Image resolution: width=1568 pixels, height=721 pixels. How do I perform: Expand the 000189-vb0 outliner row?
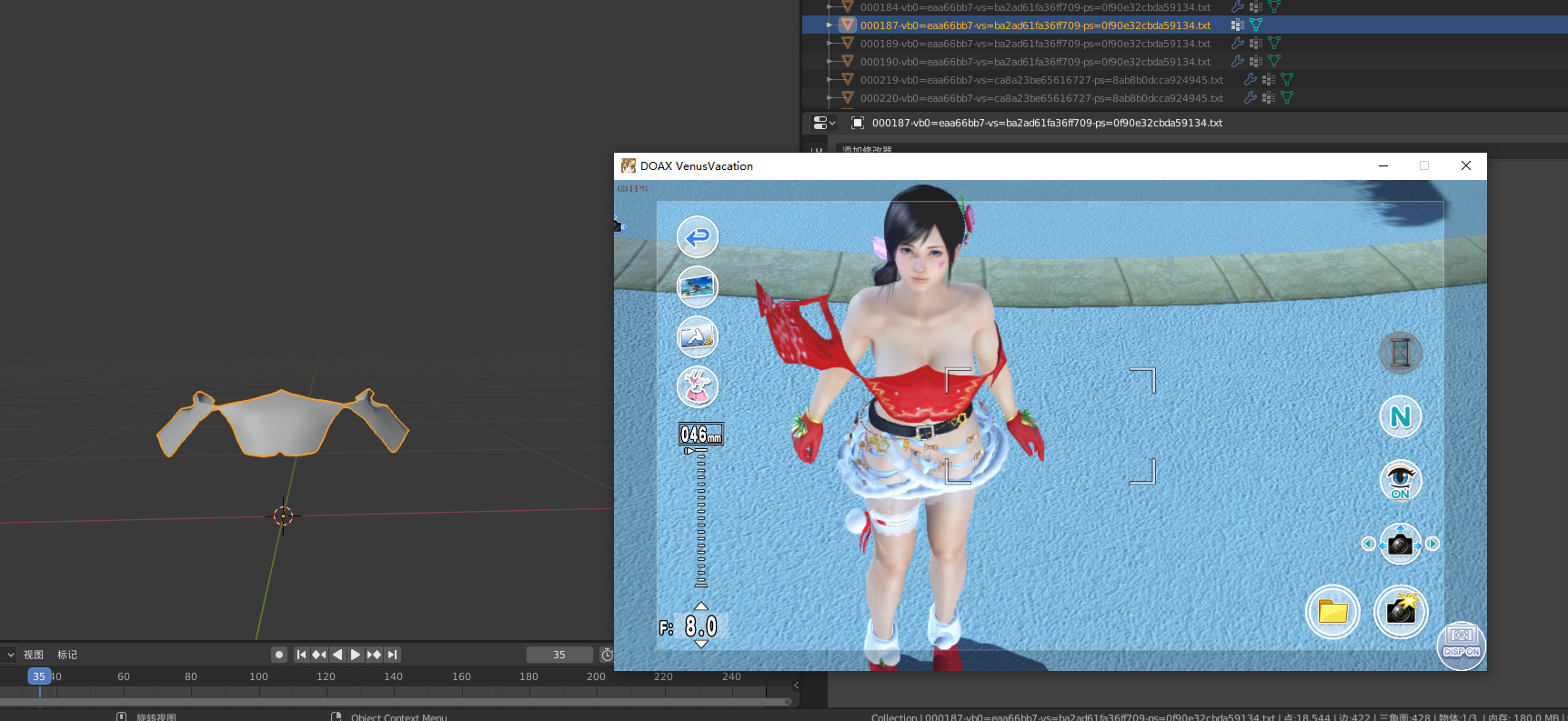pyautogui.click(x=829, y=44)
